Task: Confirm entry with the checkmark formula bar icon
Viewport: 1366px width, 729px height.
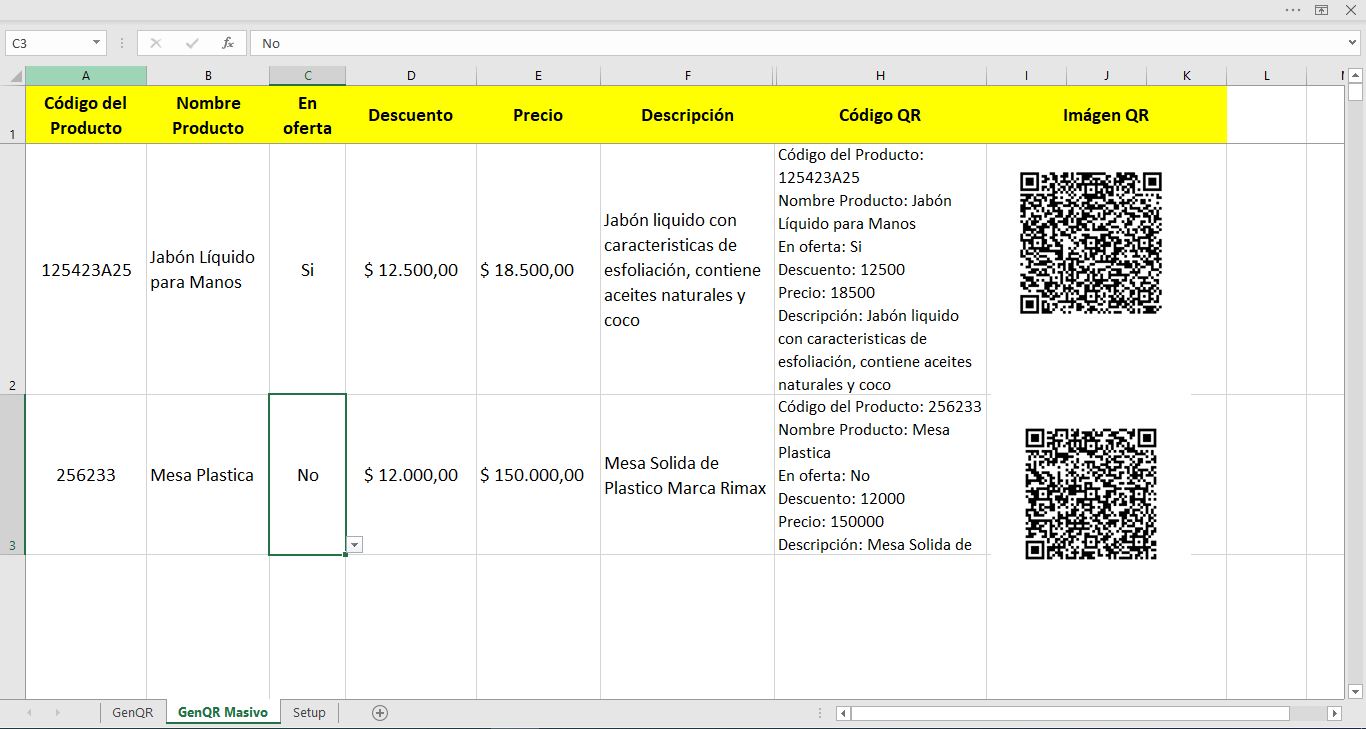Action: click(x=192, y=43)
